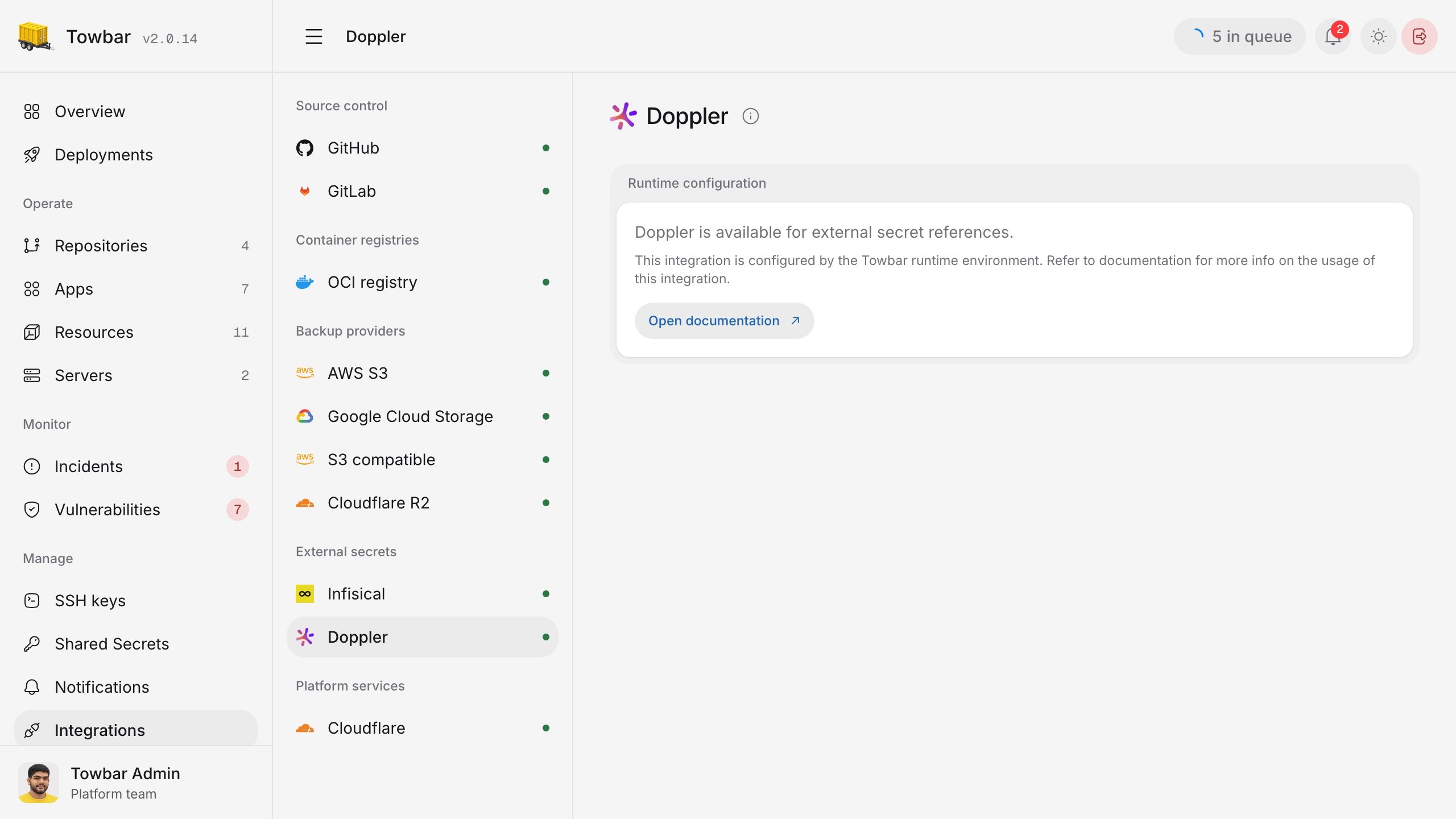This screenshot has width=1456, height=819.
Task: Click the info icon beside Doppler heading
Action: [x=751, y=116]
